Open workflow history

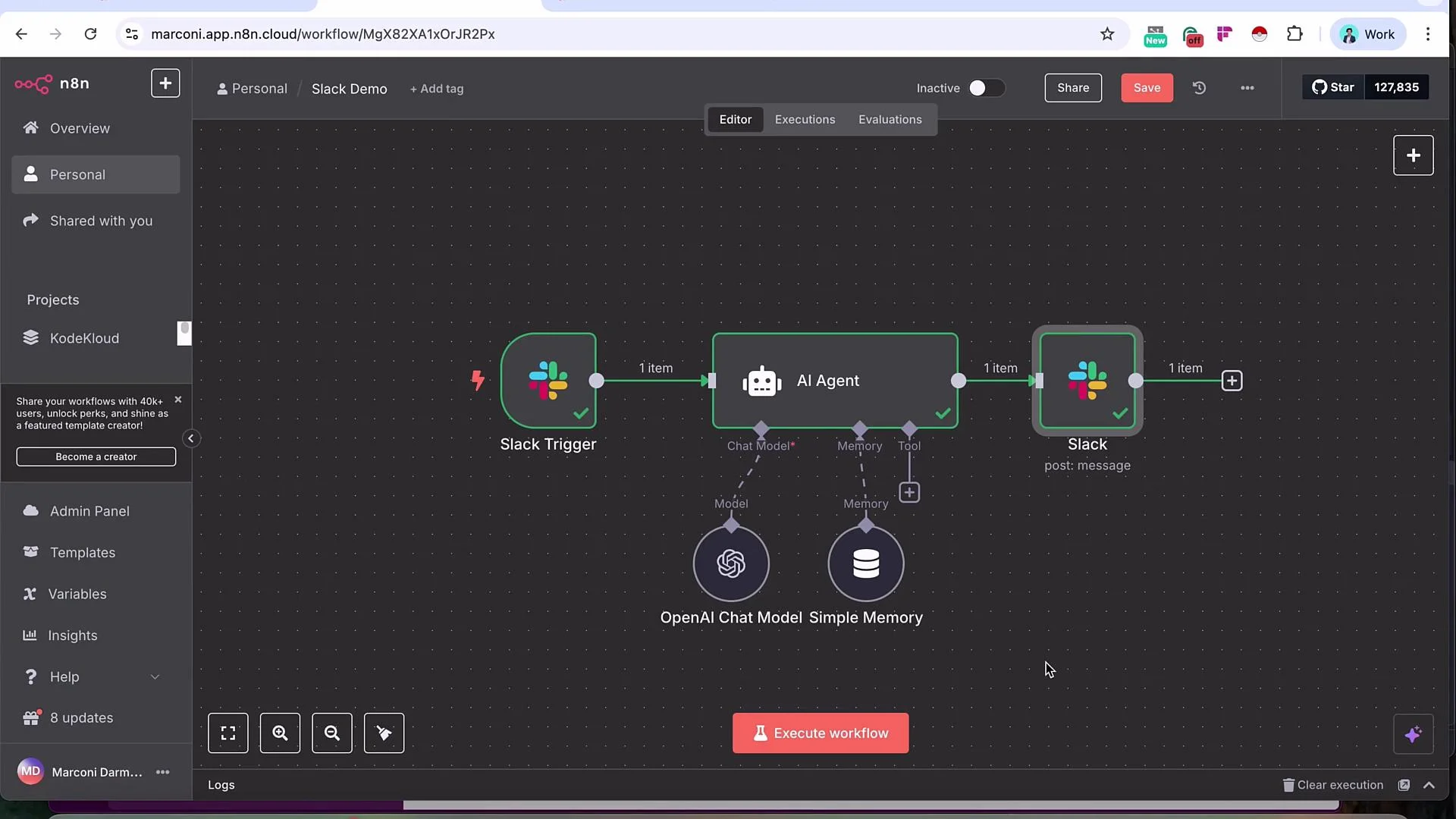coord(1199,88)
